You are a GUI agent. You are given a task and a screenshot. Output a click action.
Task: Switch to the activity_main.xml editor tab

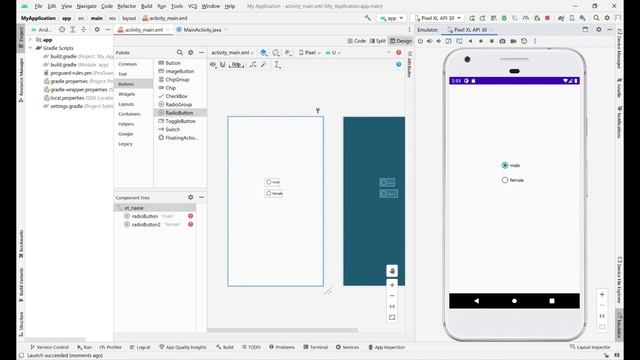tap(143, 29)
